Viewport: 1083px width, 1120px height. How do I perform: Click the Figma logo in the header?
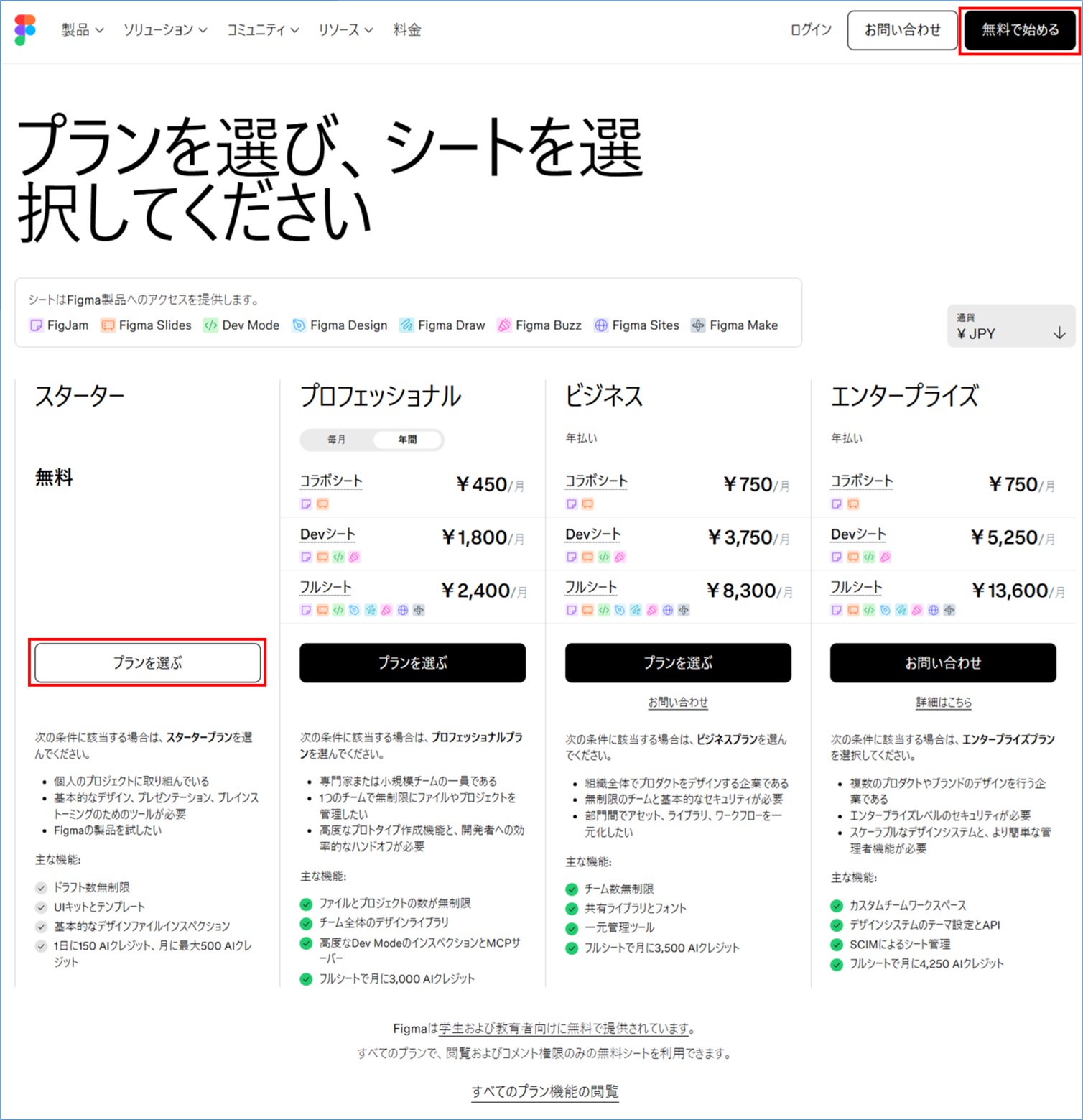point(25,29)
